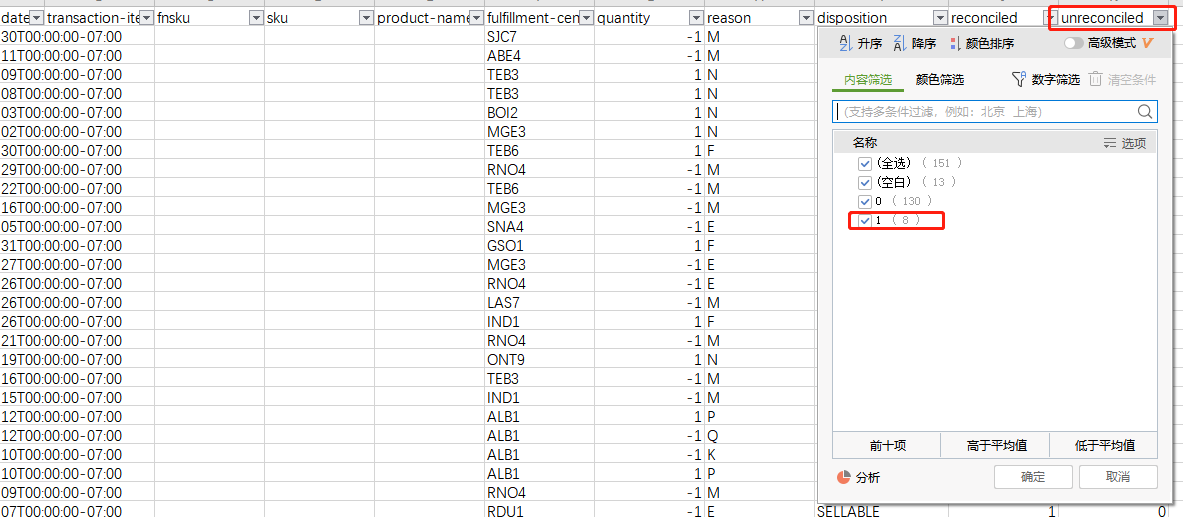Switch to 颜色筛选 tab
Image resolution: width=1183 pixels, height=517 pixels.
click(940, 80)
